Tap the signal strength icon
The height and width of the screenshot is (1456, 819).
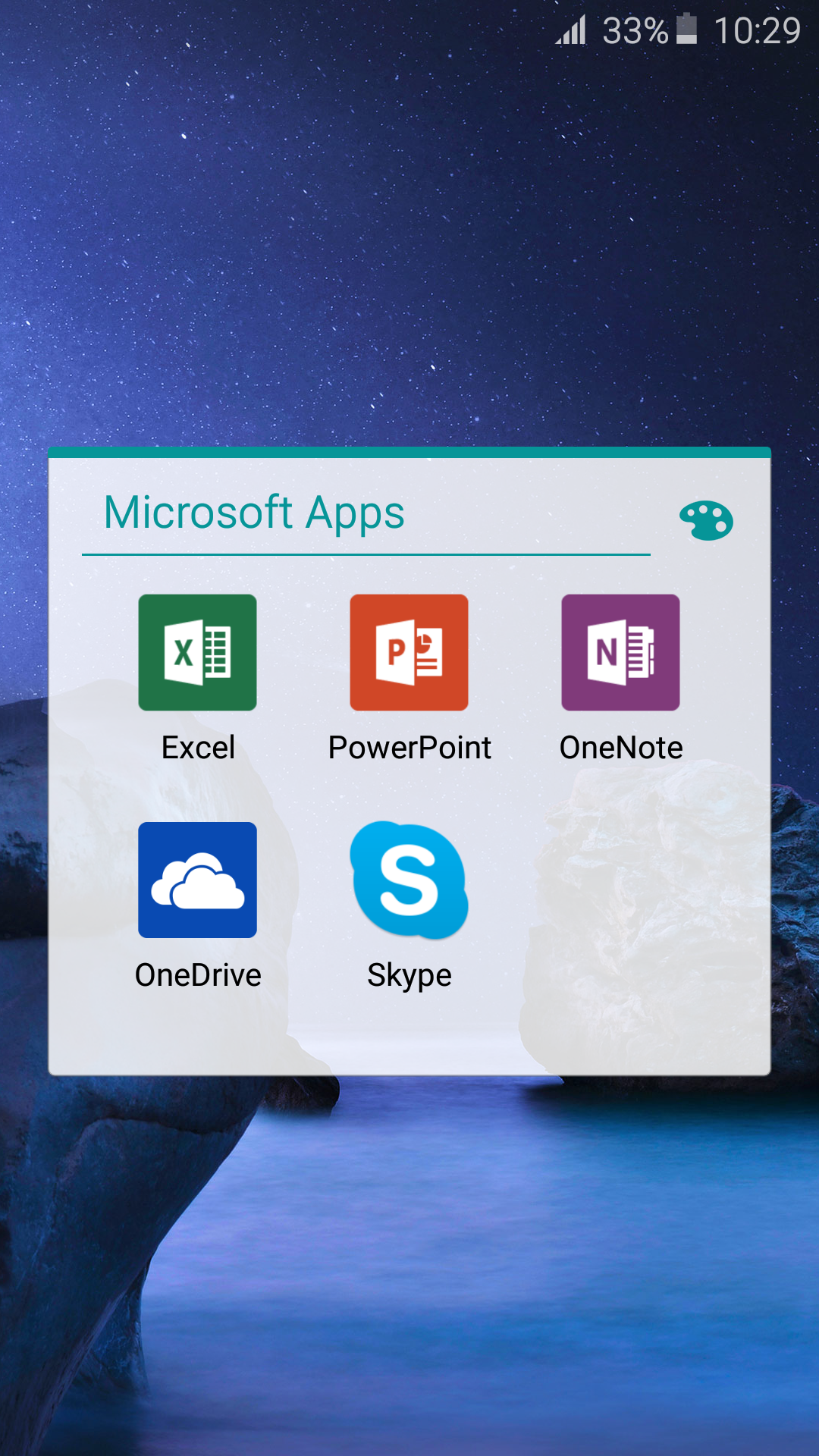tap(571, 31)
